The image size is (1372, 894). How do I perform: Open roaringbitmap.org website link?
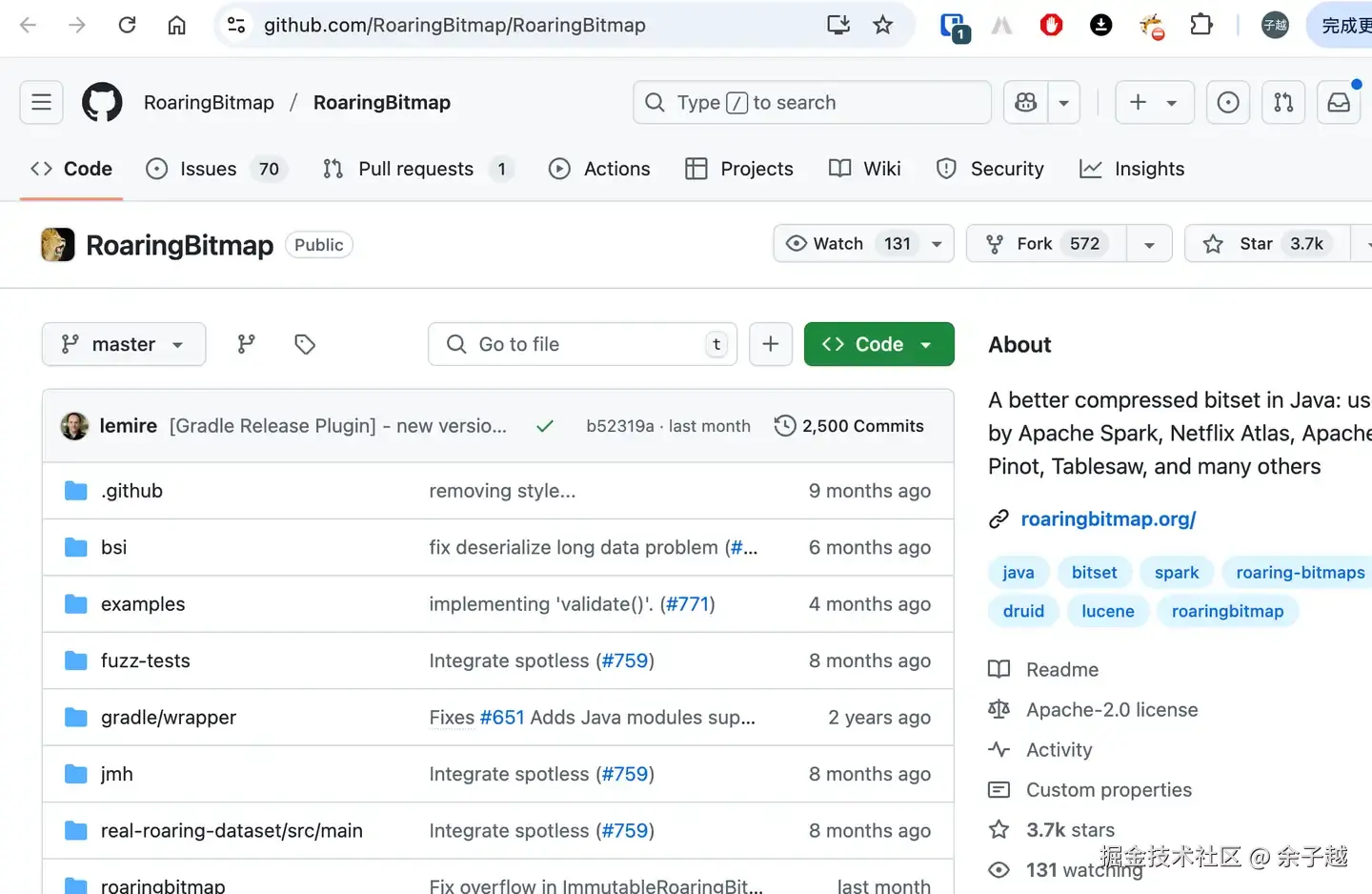pyautogui.click(x=1108, y=518)
